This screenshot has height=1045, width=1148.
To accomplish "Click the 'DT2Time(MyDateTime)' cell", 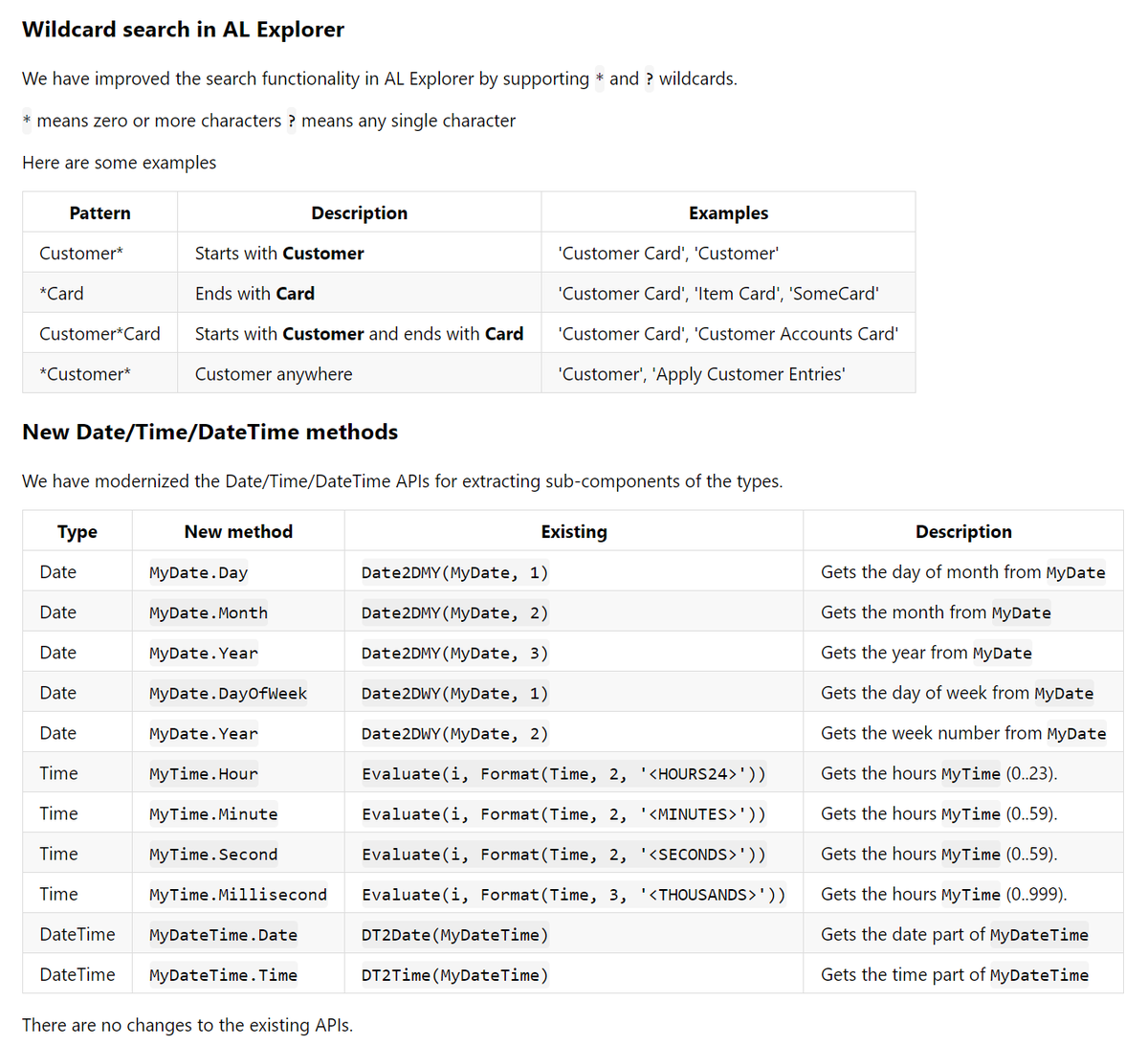I will coord(574,973).
